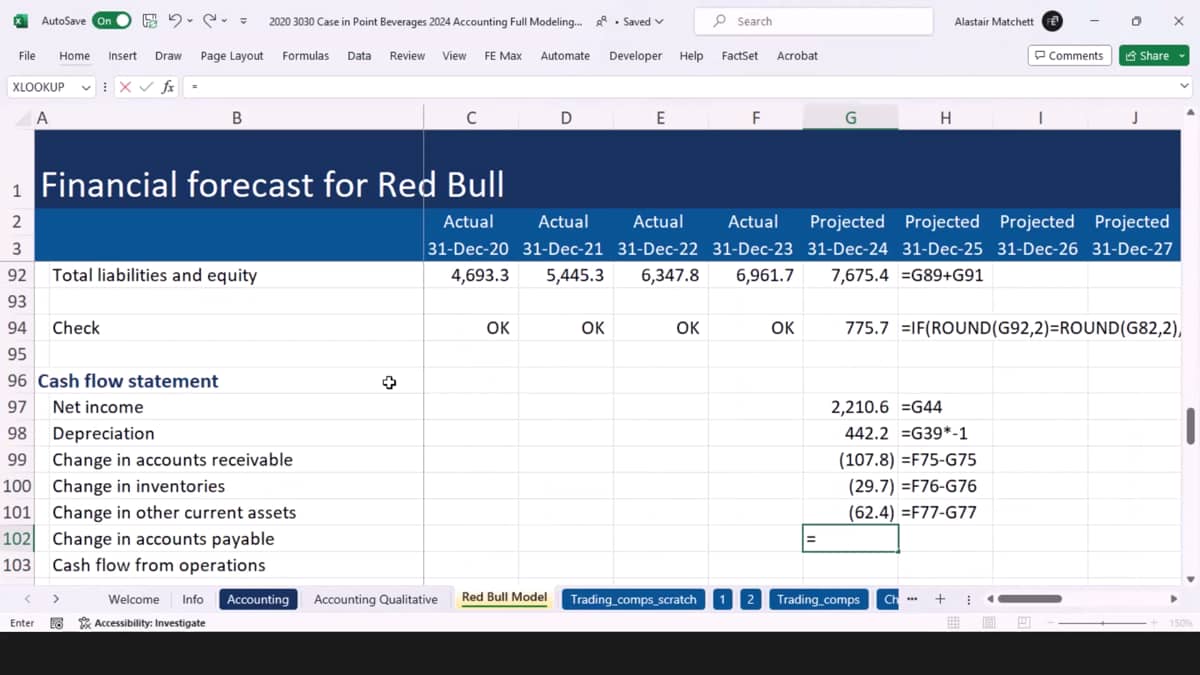
Task: Cancel formula entry with X icon
Action: click(126, 87)
